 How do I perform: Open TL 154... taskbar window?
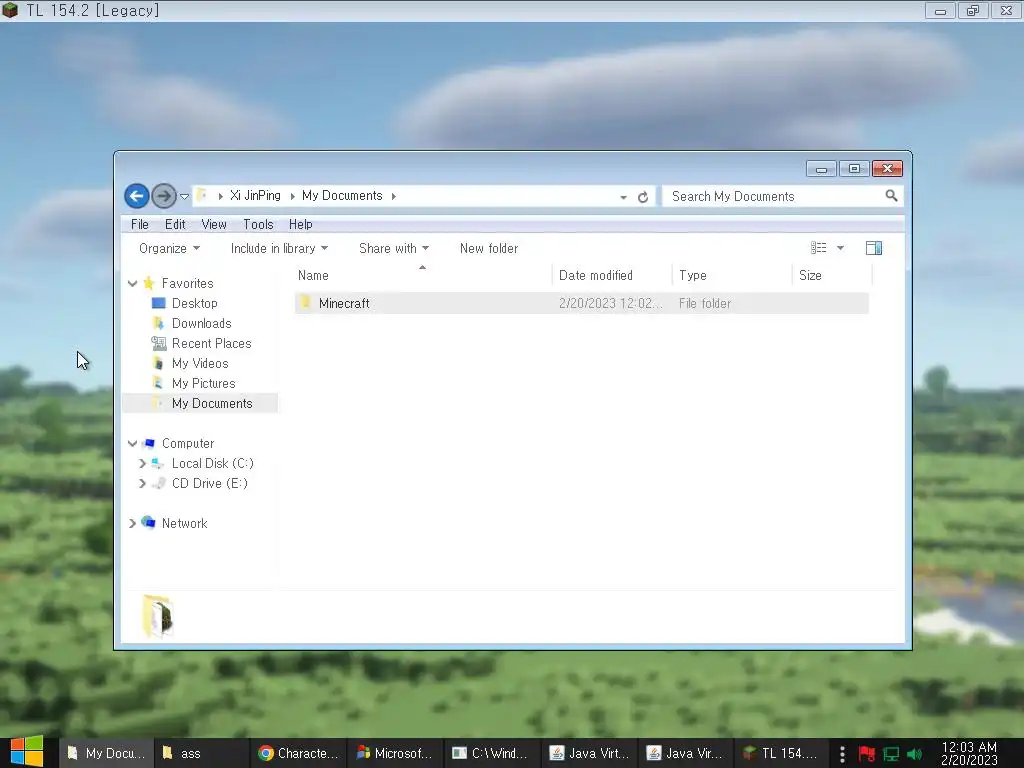click(780, 754)
